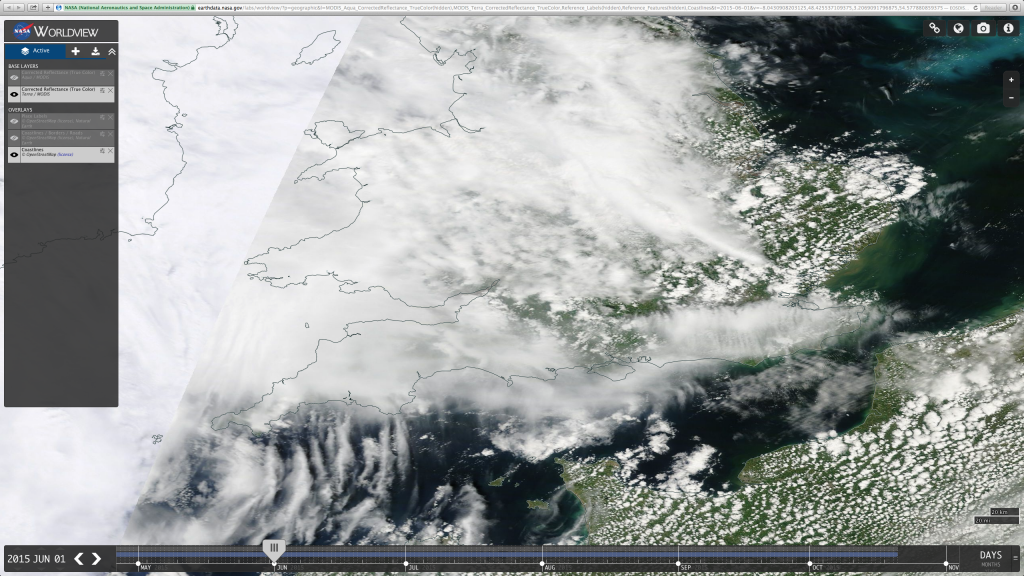Open options for Coastlines overlay

tap(103, 151)
